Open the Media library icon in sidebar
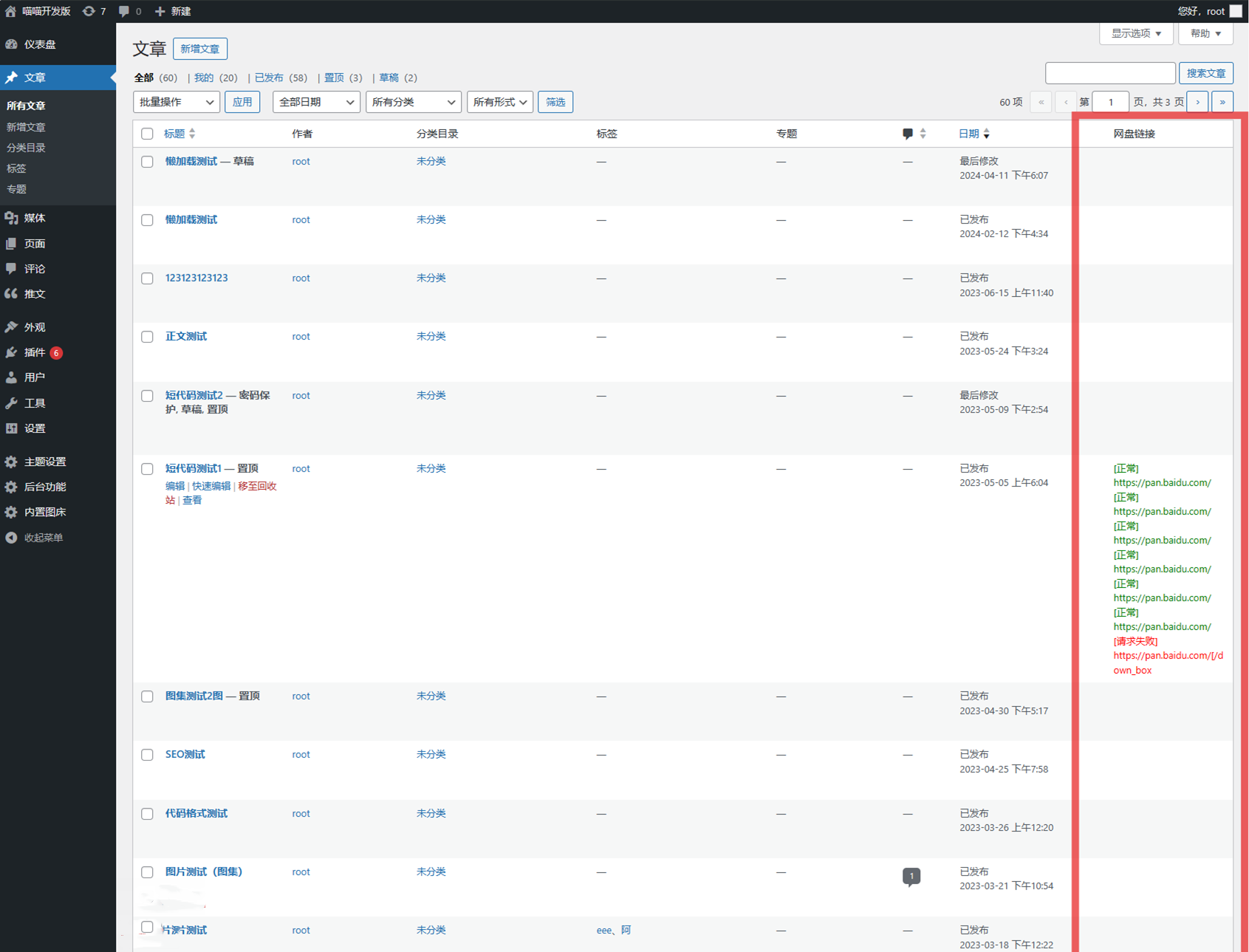Viewport: 1249px width, 952px height. pyautogui.click(x=12, y=218)
